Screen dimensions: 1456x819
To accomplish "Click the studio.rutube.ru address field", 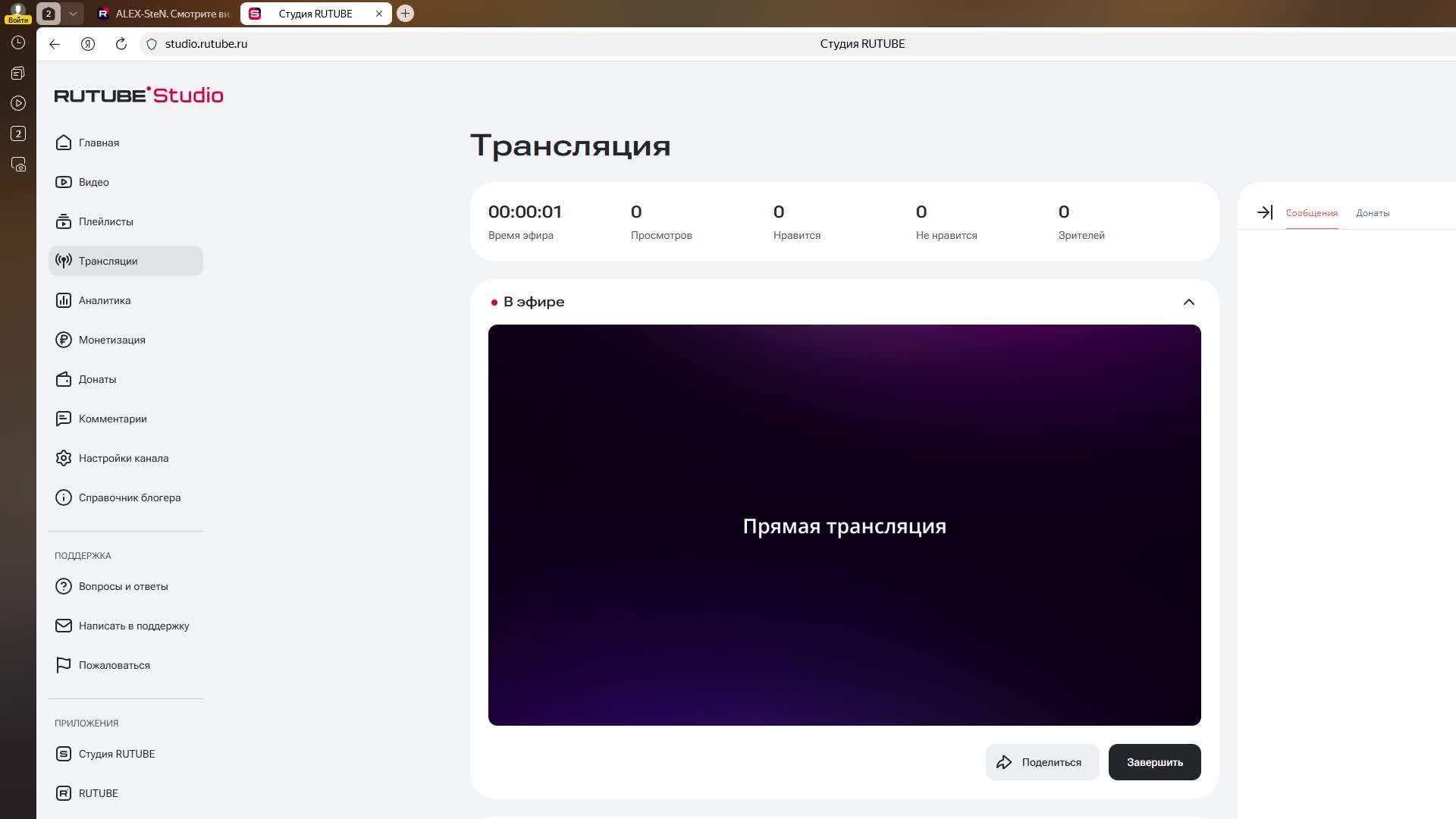I will (x=206, y=44).
